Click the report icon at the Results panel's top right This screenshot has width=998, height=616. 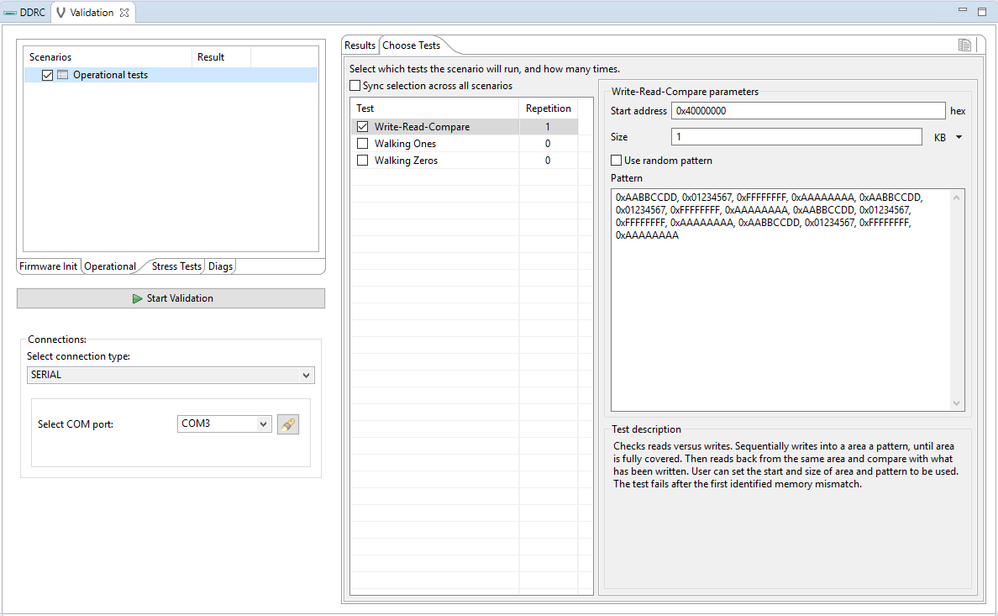[x=964, y=45]
